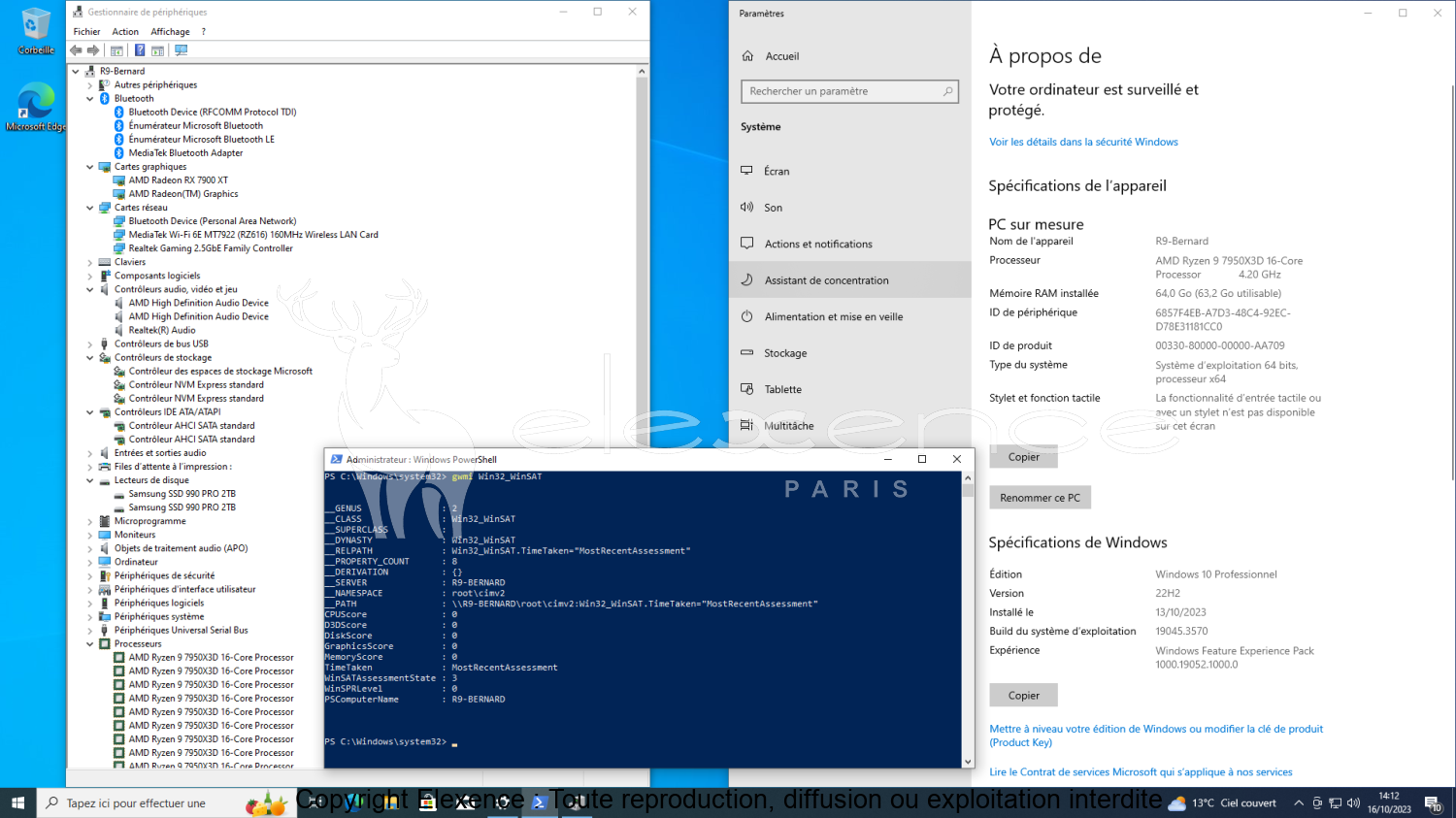Screen dimensions: 1456x818
Task: Click the Rechercher un paramètre search field
Action: point(849,91)
